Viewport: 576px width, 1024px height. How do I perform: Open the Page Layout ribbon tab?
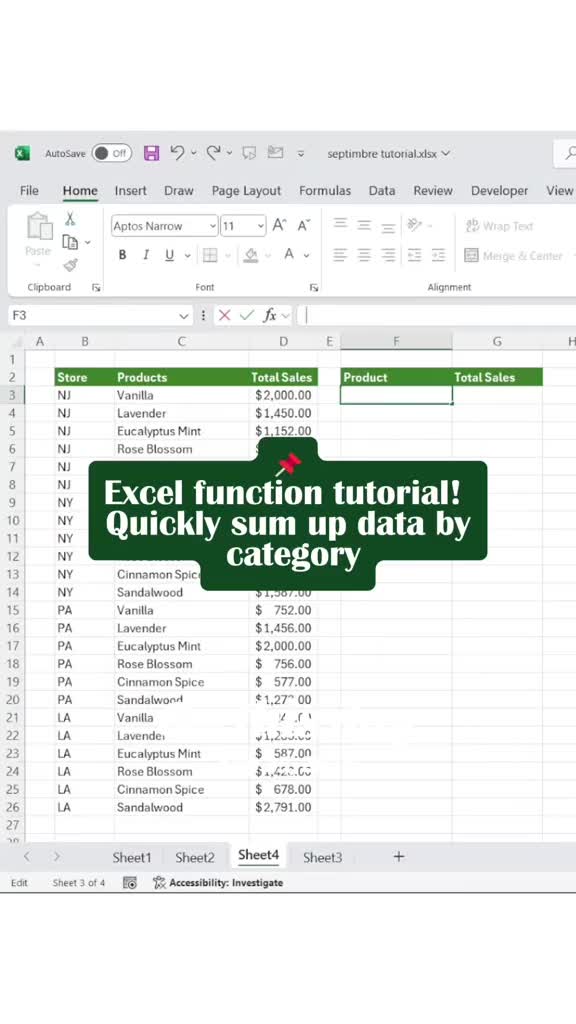coord(246,191)
